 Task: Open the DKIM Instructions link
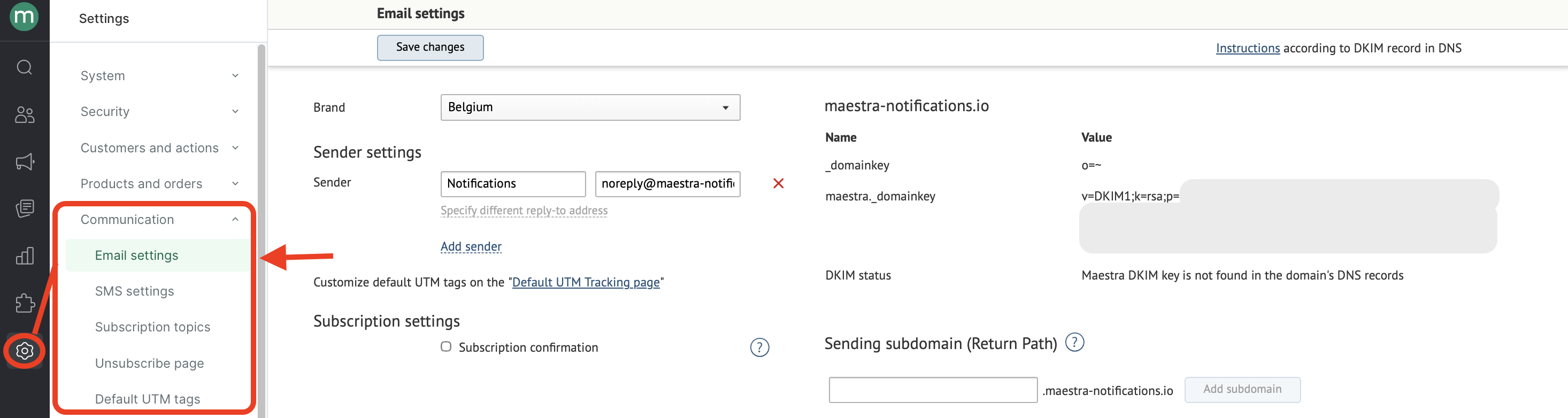pyautogui.click(x=1247, y=48)
